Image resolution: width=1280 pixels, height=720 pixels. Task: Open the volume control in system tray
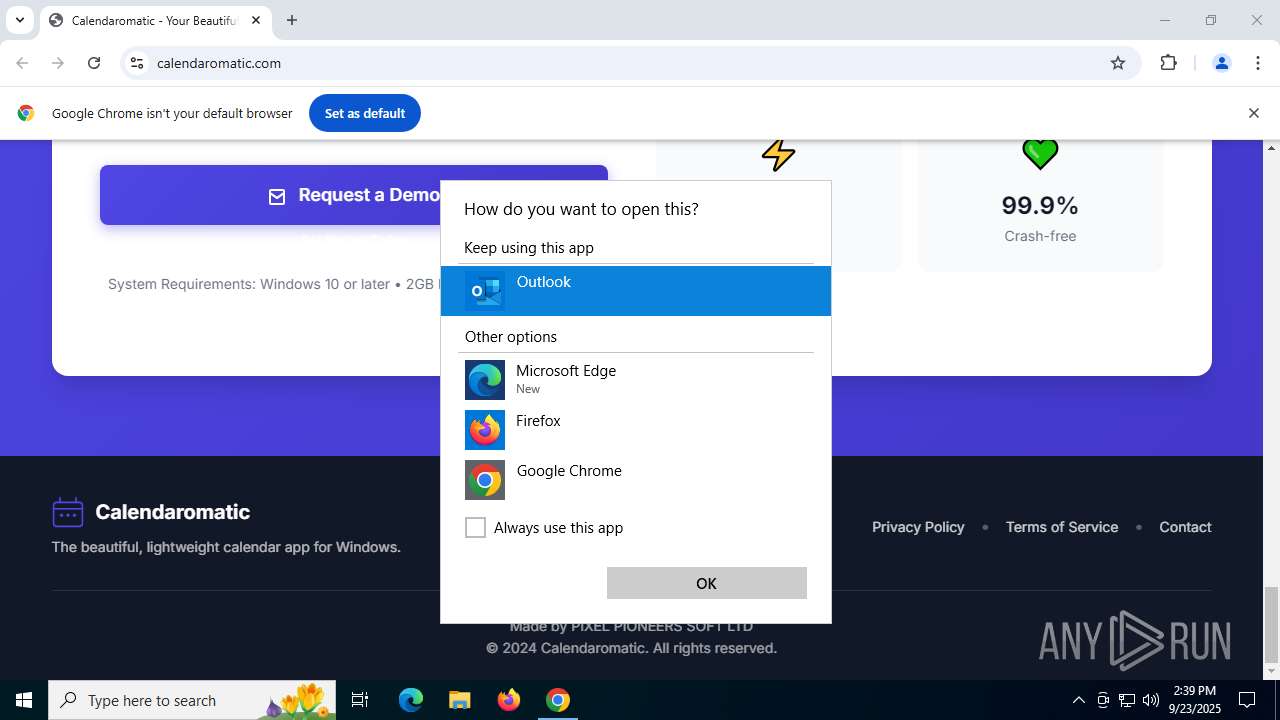1151,700
